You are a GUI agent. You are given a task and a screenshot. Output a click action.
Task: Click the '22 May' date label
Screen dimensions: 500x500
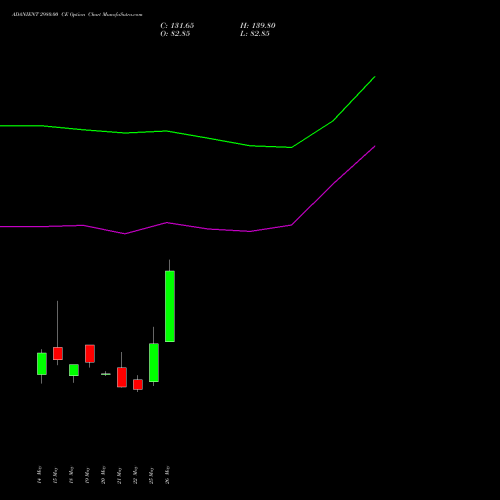(135, 475)
